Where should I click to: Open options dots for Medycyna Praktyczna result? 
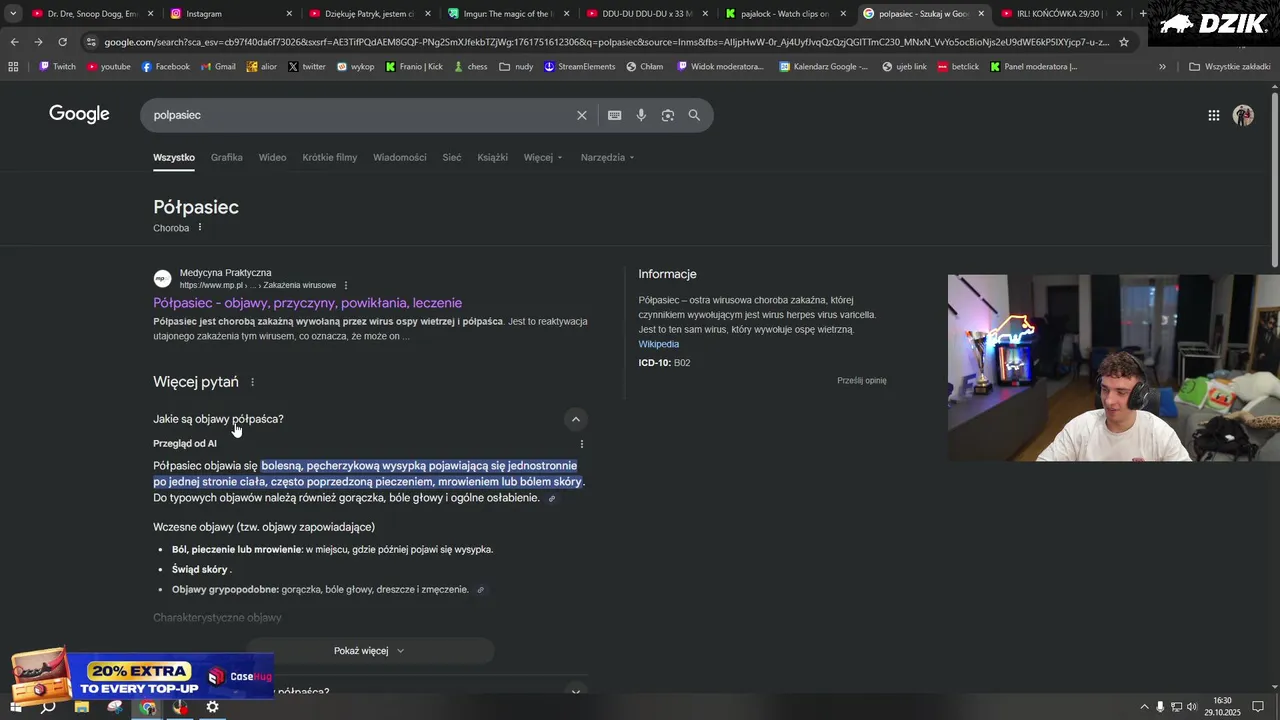(346, 285)
